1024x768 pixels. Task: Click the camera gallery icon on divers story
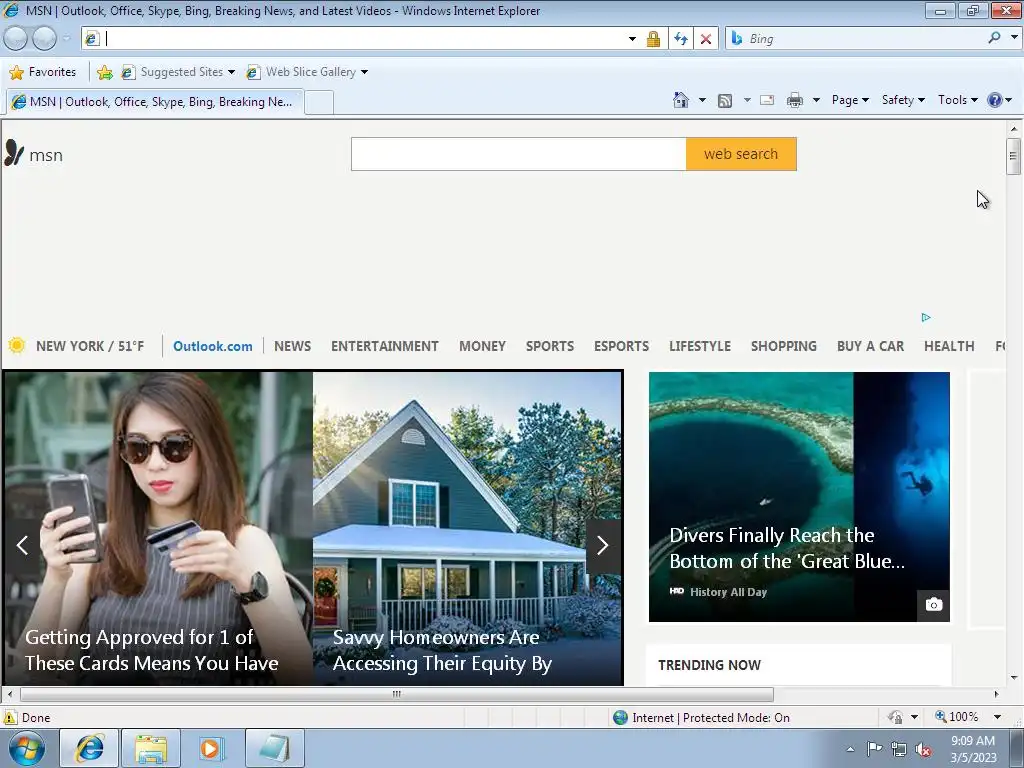click(x=934, y=605)
